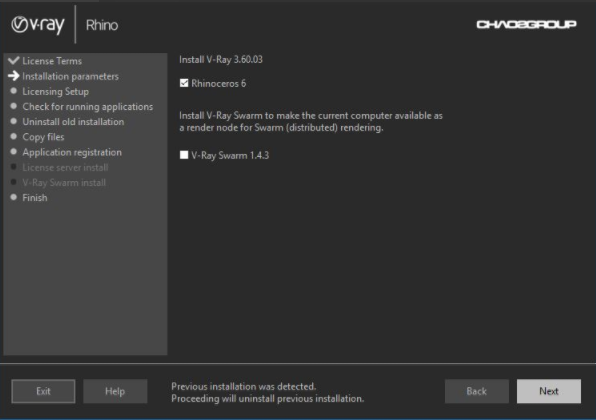
Task: Select Check for running applications step
Action: [x=87, y=107]
